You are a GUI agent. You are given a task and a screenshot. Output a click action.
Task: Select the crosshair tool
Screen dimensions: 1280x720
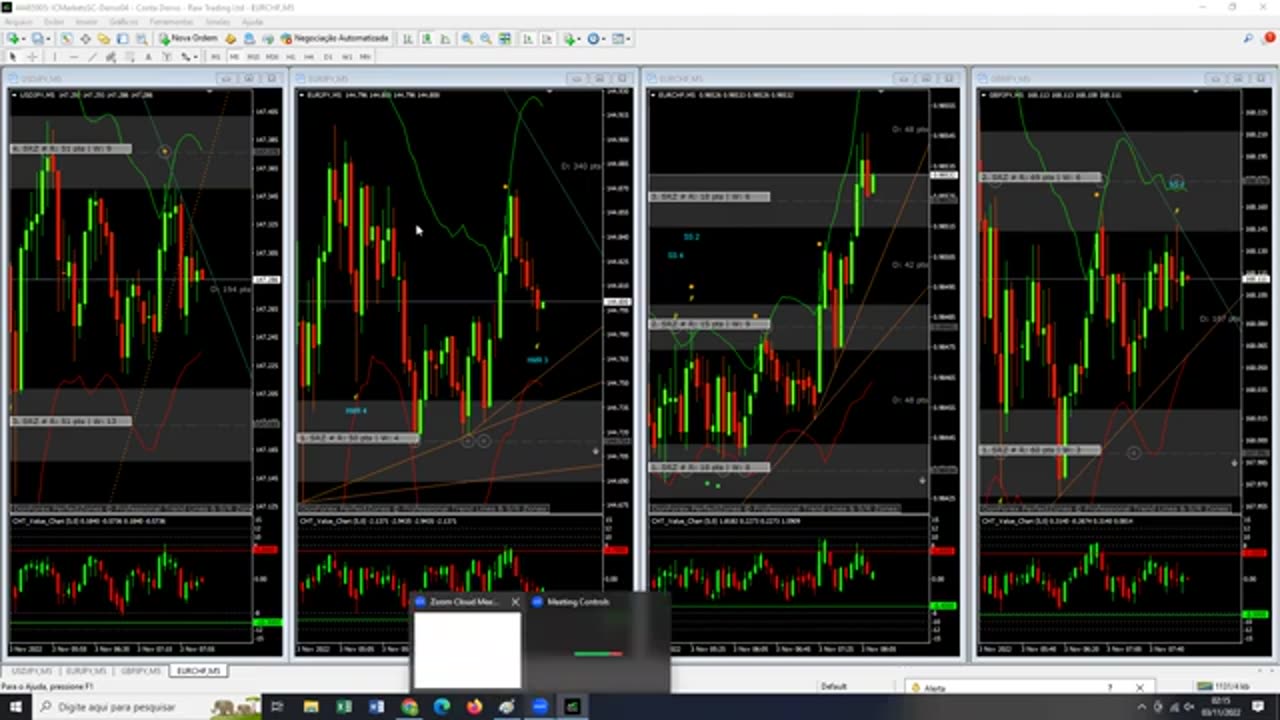[x=32, y=57]
